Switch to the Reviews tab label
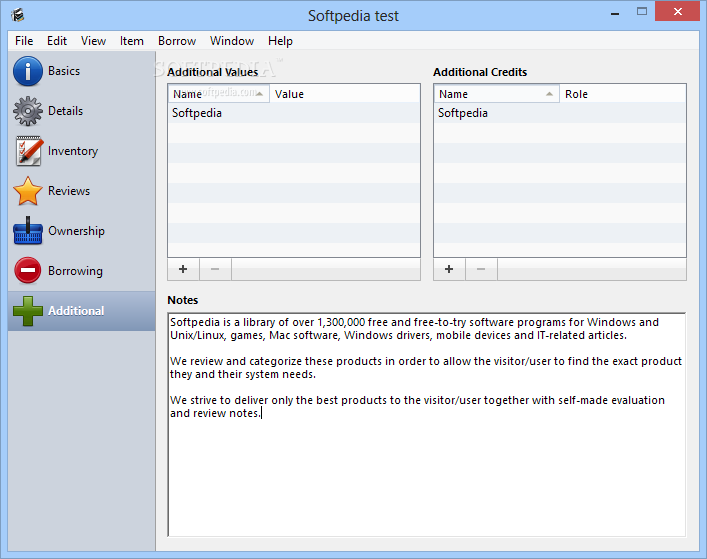The image size is (707, 559). pyautogui.click(x=69, y=191)
